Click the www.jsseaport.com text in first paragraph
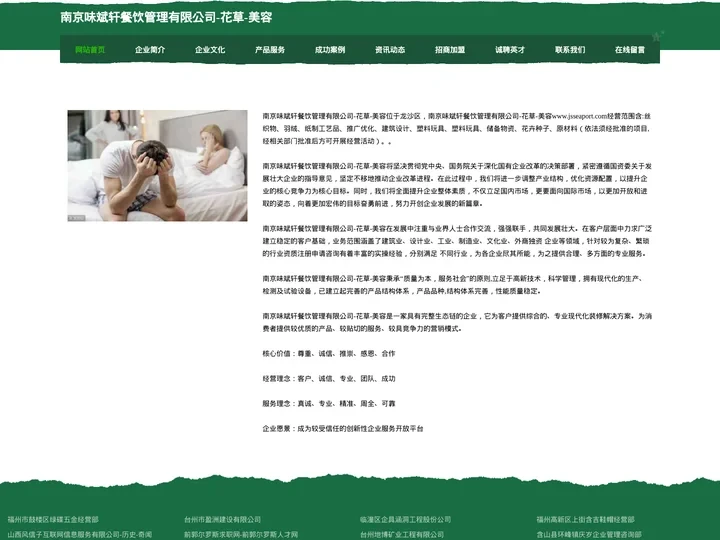Screen dimensions: 720x540 (x=579, y=116)
